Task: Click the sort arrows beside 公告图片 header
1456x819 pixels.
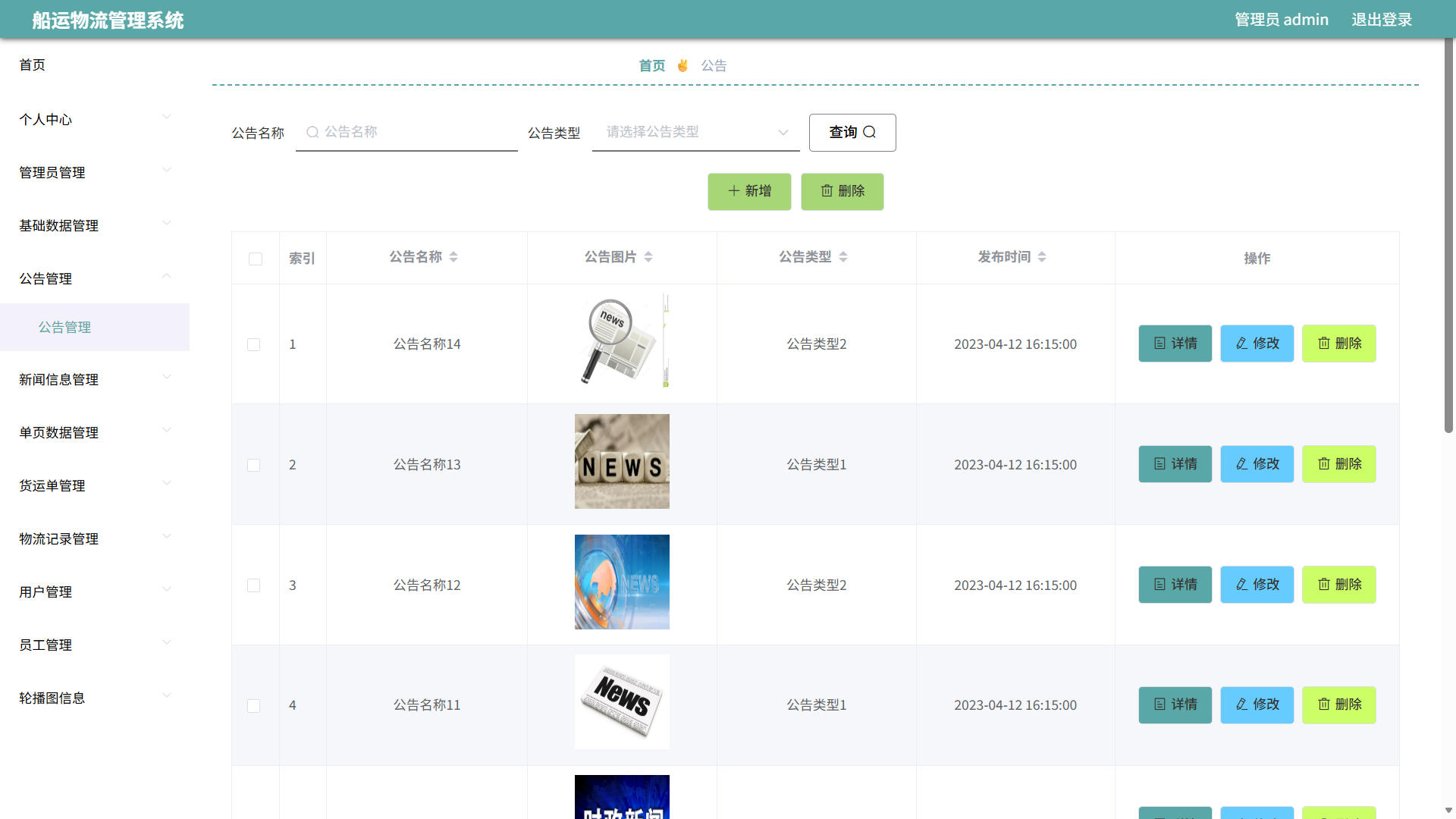Action: 648,257
